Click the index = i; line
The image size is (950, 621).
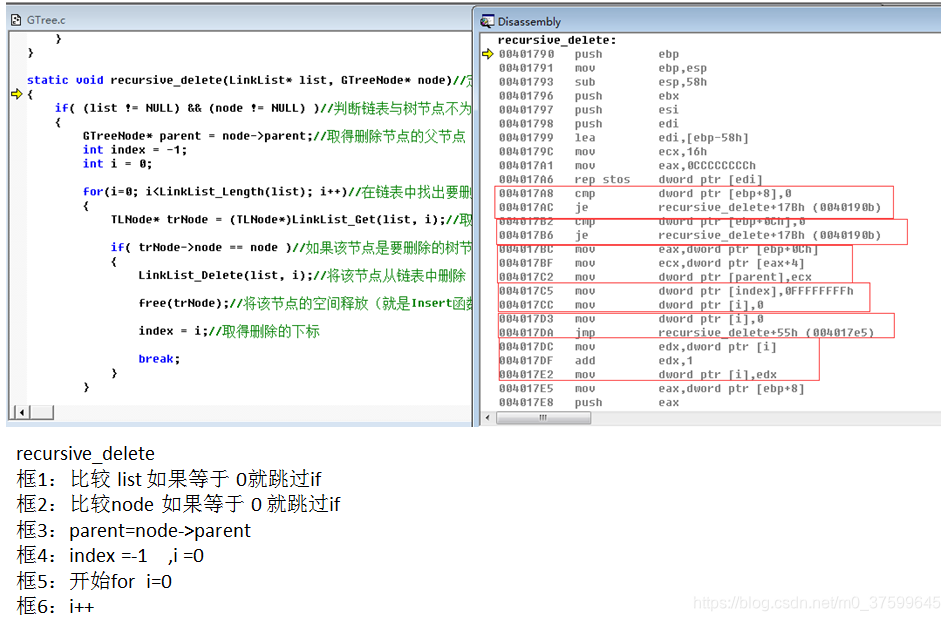click(229, 331)
